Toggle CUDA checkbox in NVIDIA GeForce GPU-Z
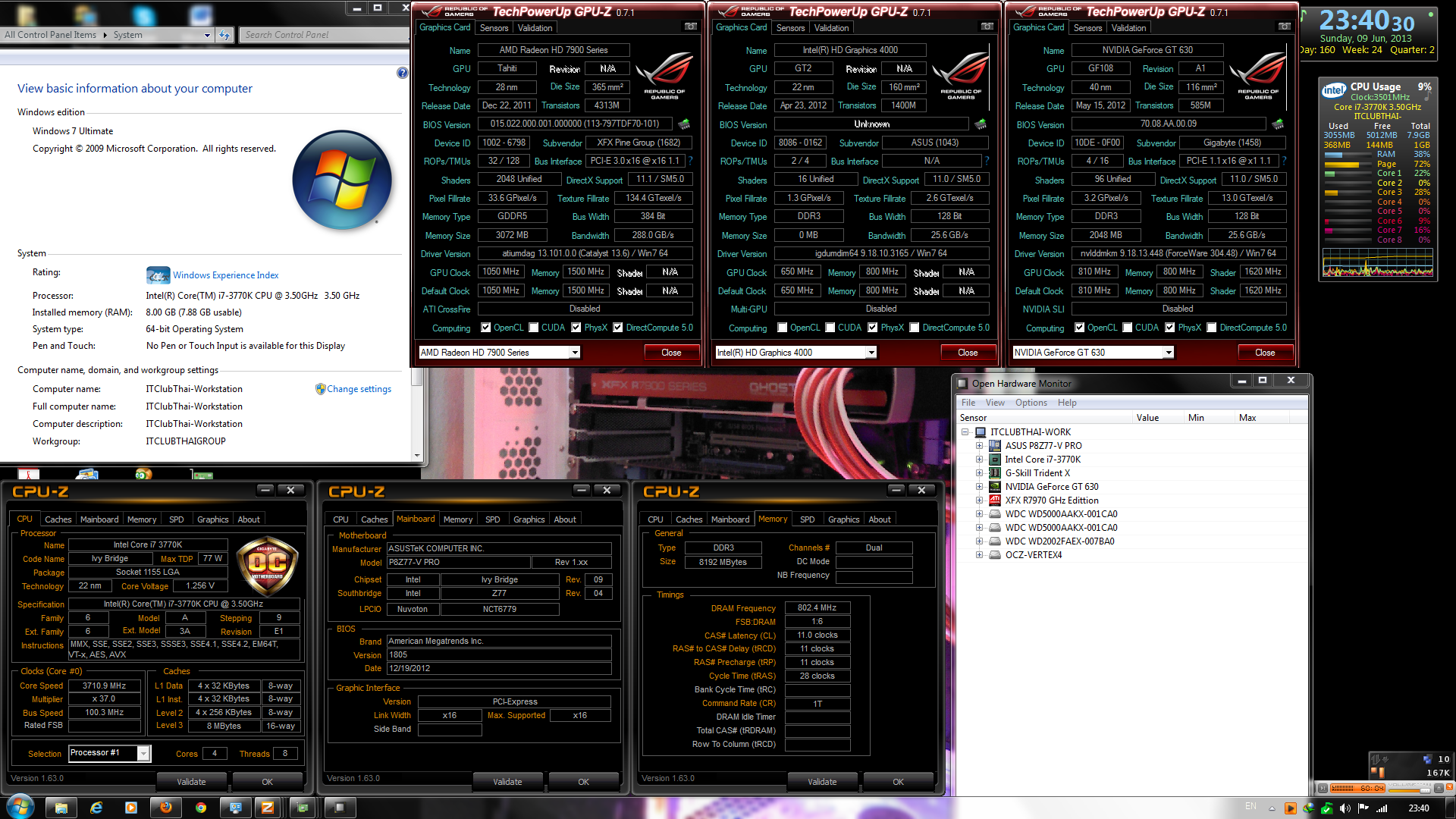1456x819 pixels. point(1128,328)
